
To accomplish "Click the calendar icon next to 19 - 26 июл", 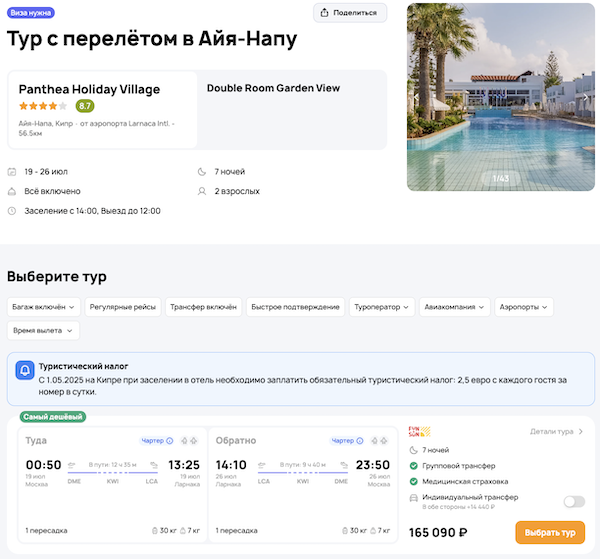I will tap(12, 171).
